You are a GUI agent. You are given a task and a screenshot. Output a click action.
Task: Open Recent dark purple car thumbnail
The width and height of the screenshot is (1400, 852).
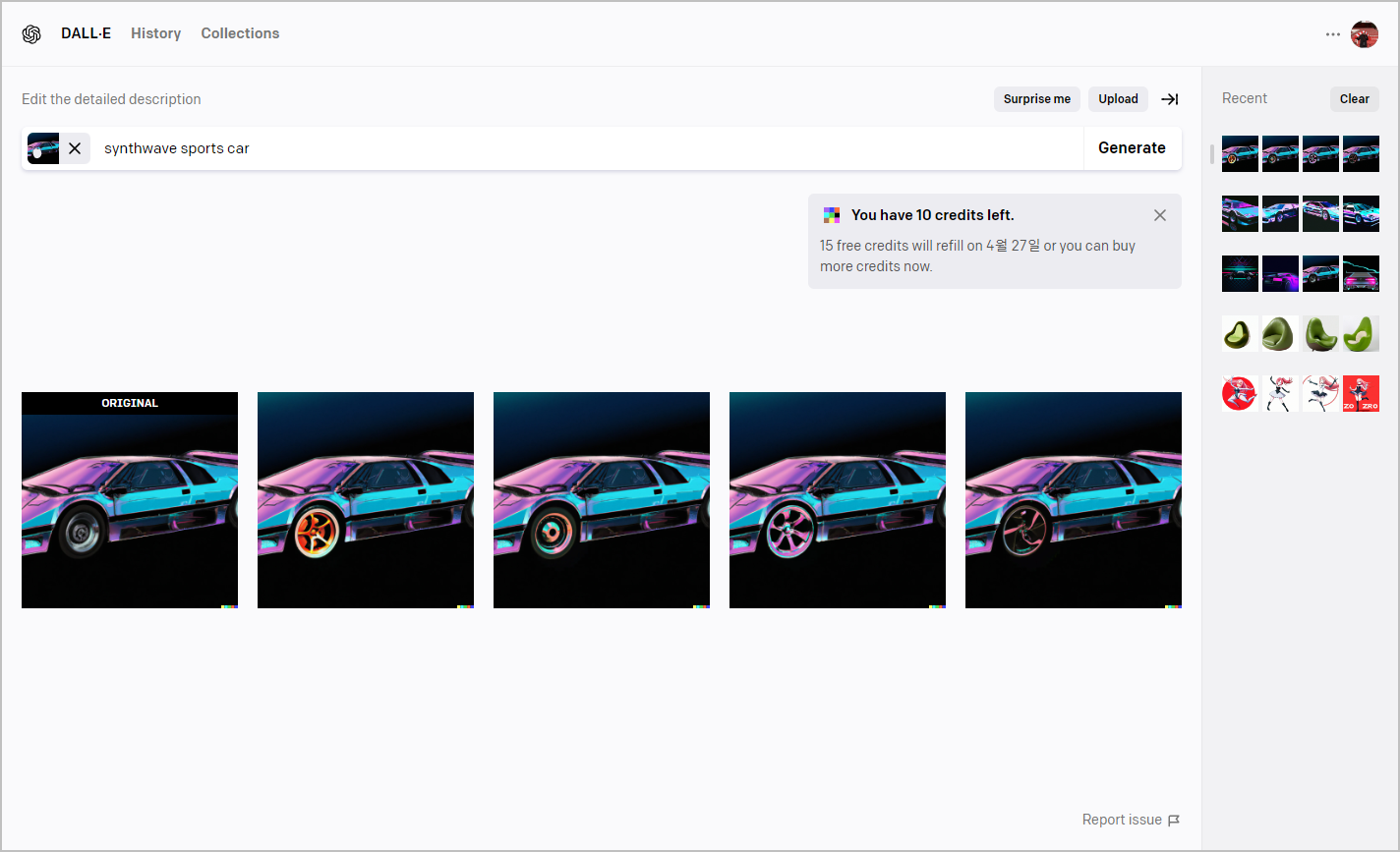[1280, 274]
